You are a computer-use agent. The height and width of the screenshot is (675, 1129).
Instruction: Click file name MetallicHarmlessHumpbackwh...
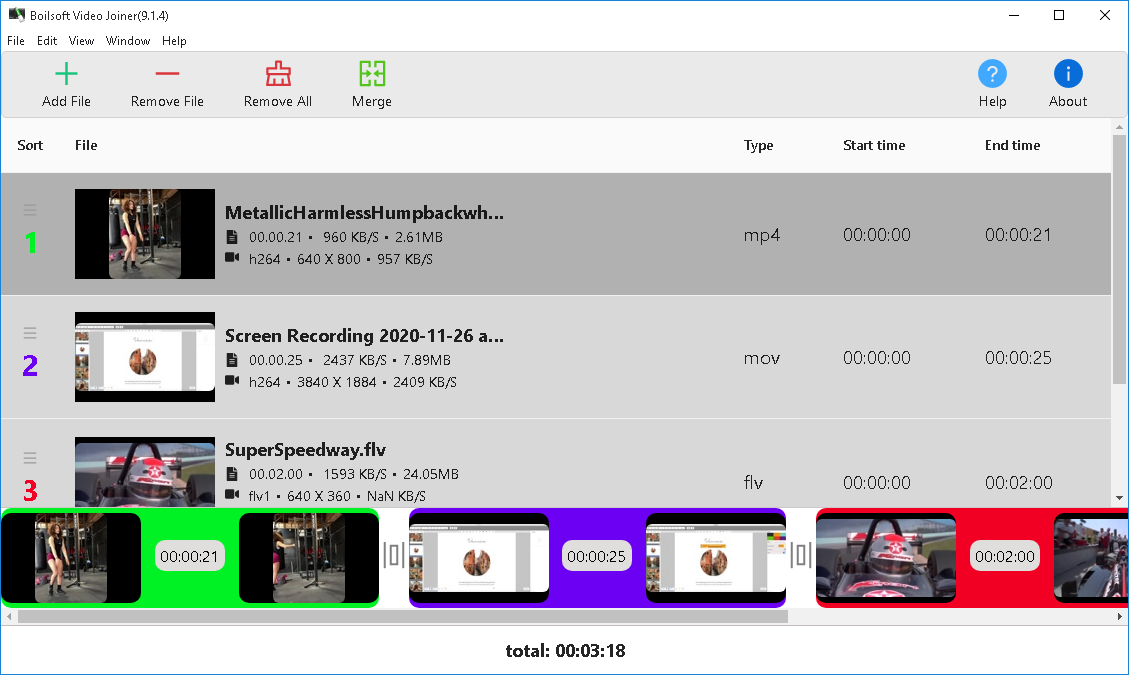point(364,213)
